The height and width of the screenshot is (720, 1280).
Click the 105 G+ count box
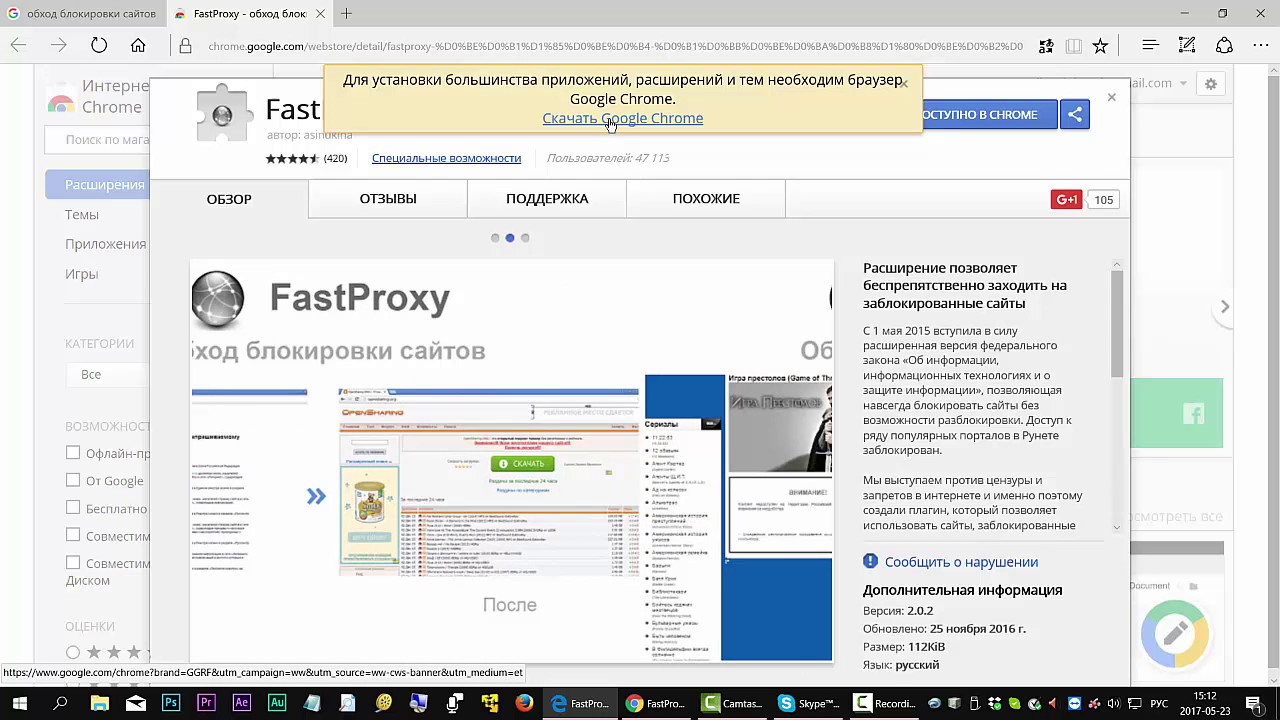(1103, 199)
